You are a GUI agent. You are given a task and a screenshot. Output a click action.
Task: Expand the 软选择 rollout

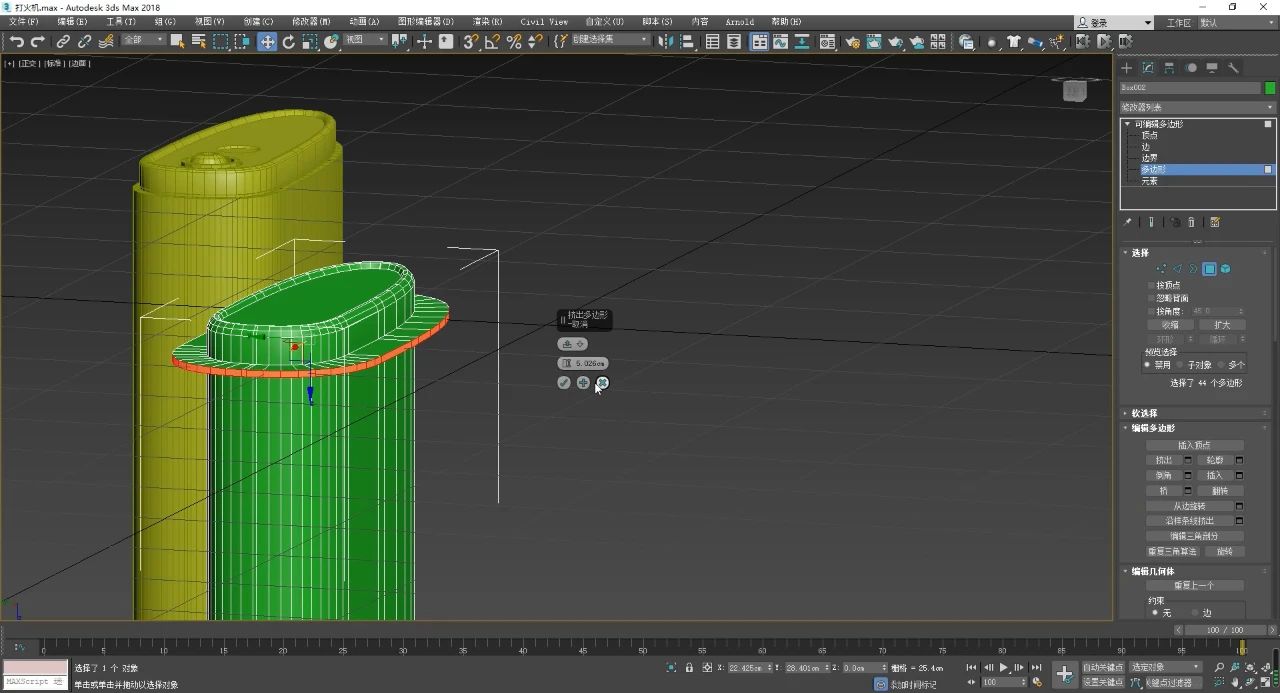coord(1144,413)
